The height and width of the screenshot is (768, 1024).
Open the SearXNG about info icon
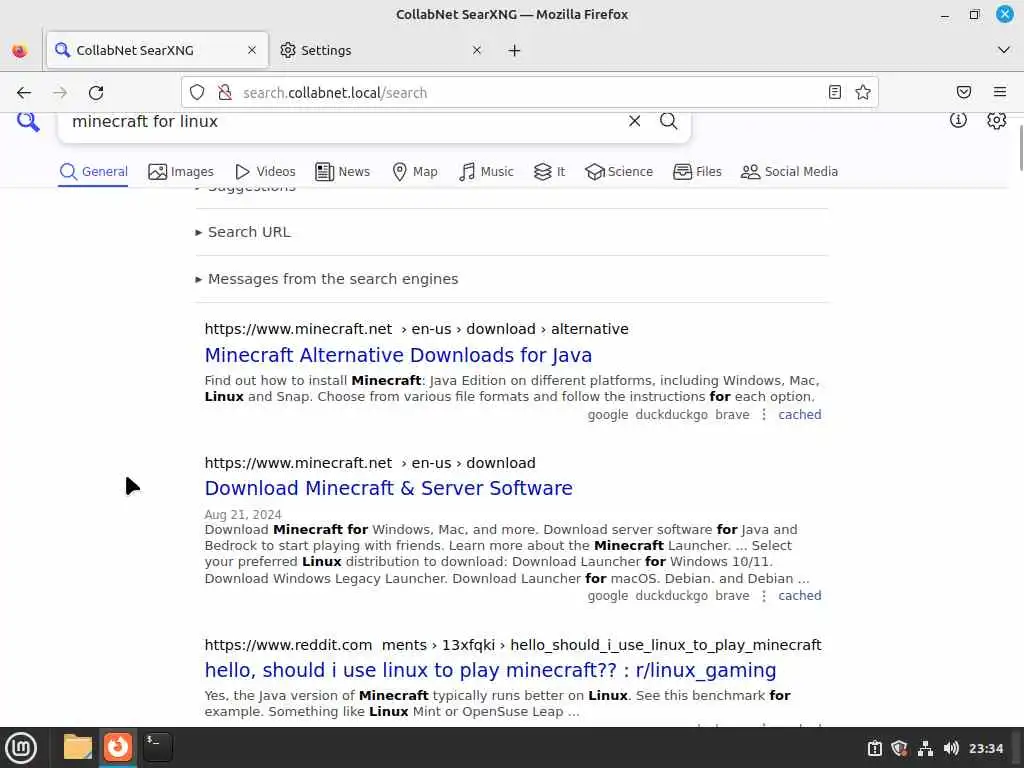(958, 120)
